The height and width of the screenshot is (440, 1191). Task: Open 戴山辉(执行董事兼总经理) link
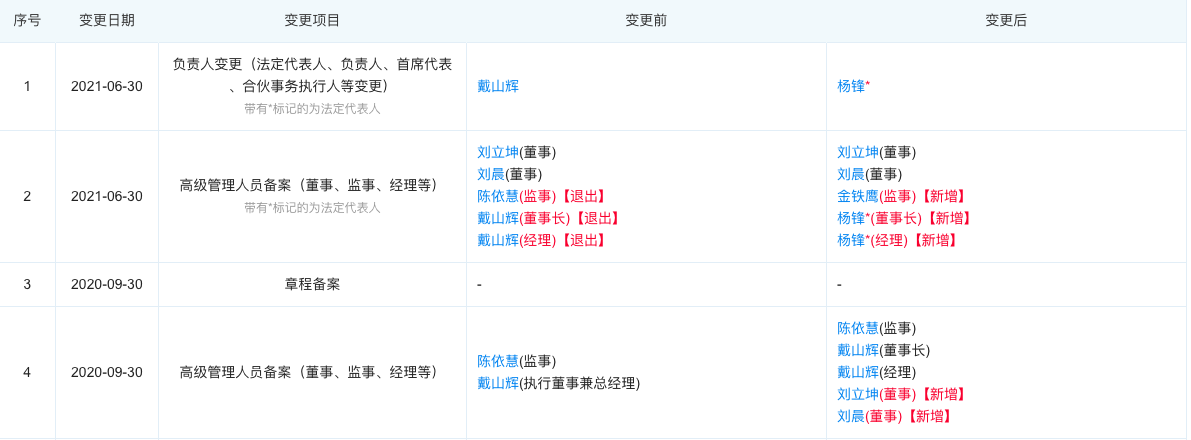(x=498, y=384)
